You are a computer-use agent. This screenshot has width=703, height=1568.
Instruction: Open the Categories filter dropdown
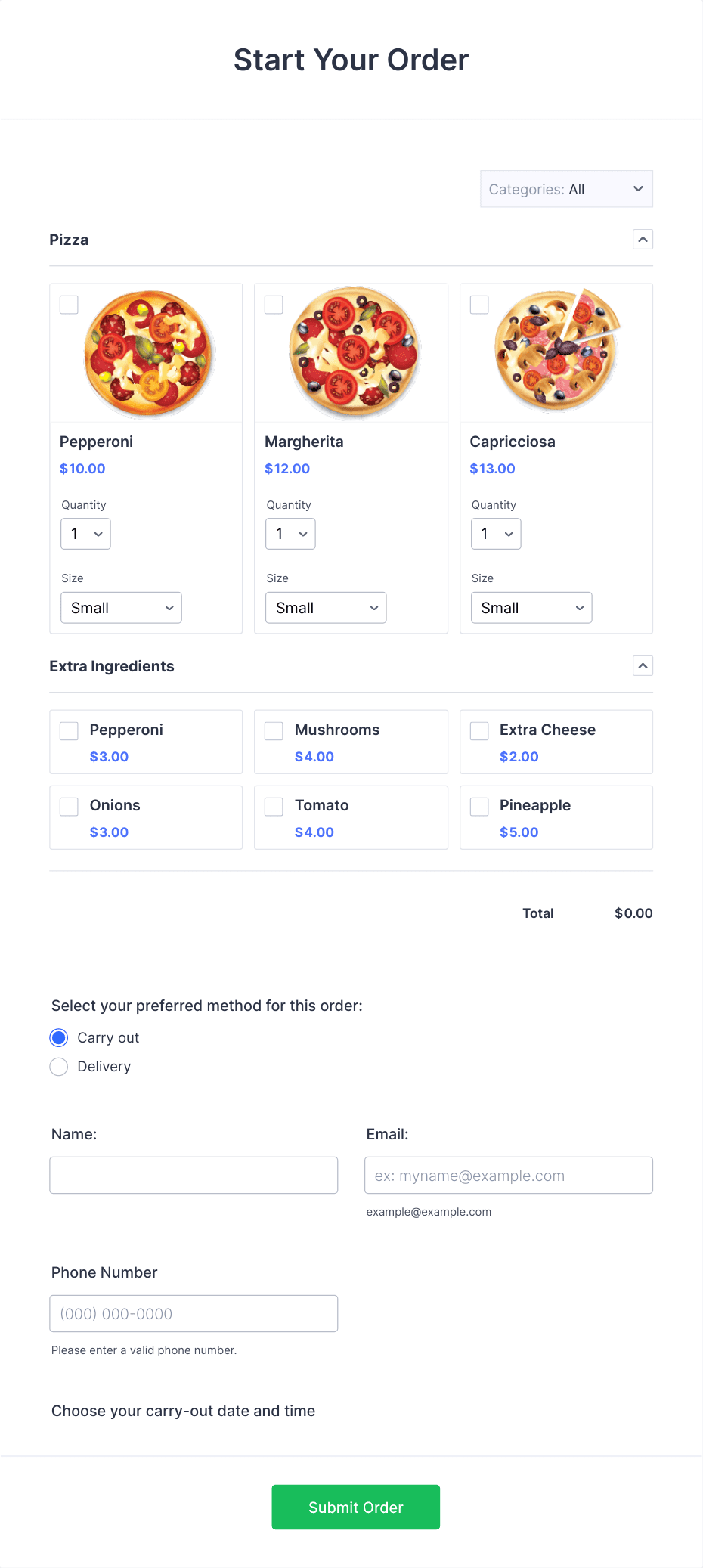click(565, 189)
